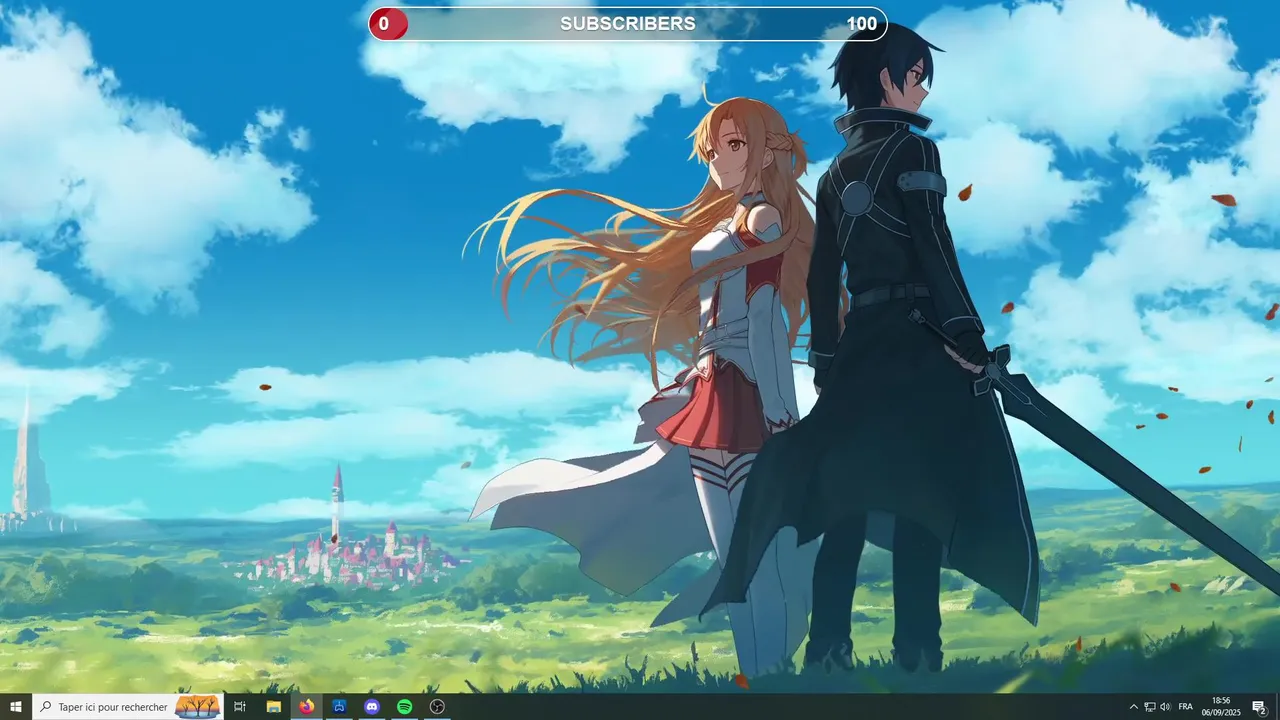Show hidden system tray icons

[1133, 707]
